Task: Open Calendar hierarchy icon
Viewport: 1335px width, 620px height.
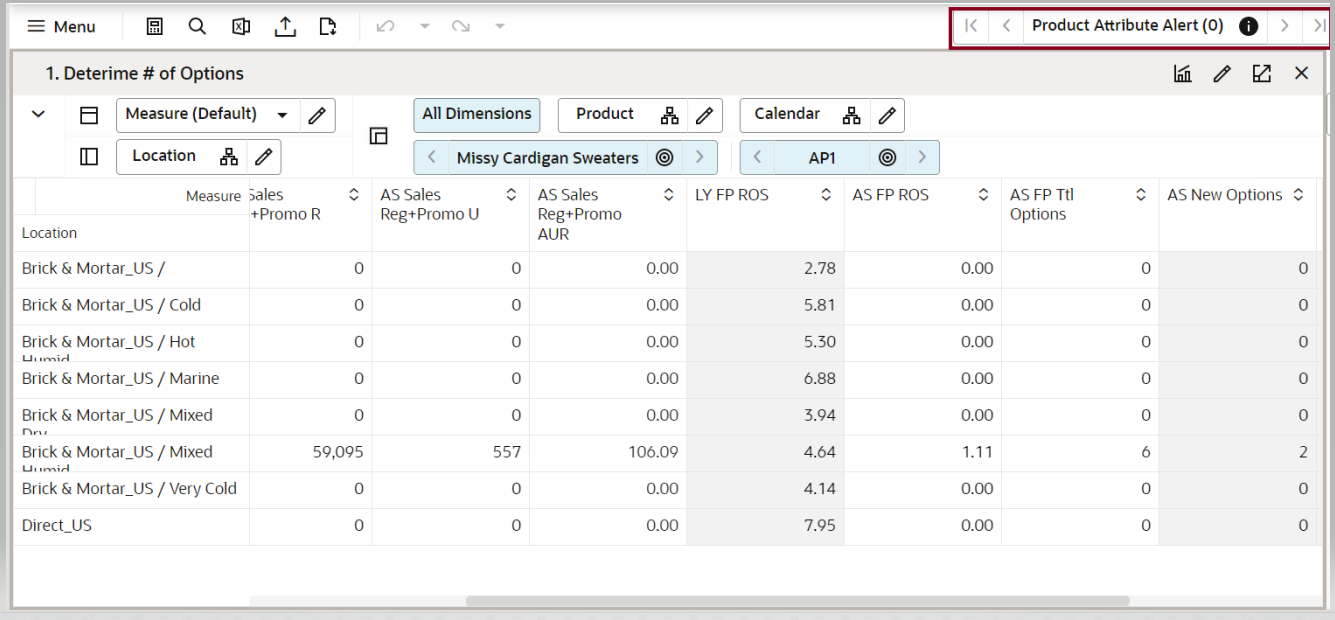Action: click(851, 115)
